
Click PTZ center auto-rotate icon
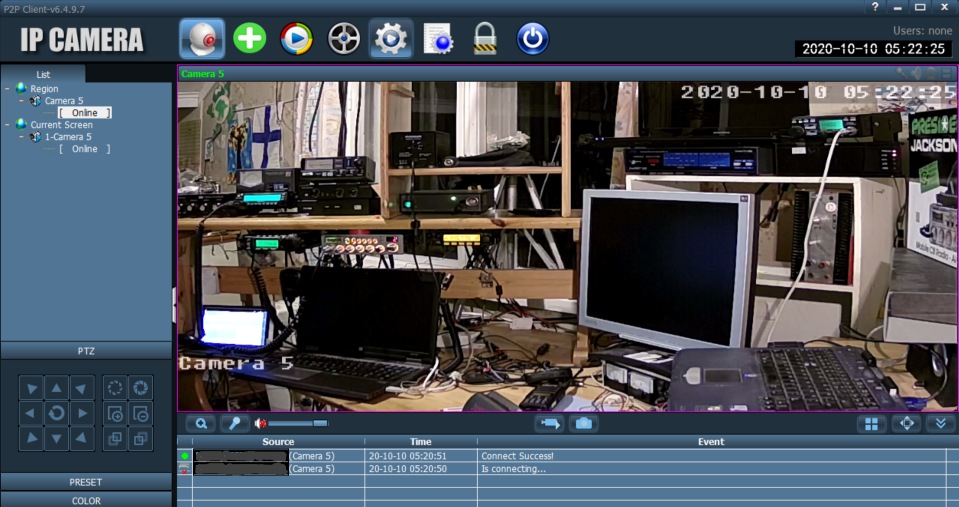tap(56, 413)
